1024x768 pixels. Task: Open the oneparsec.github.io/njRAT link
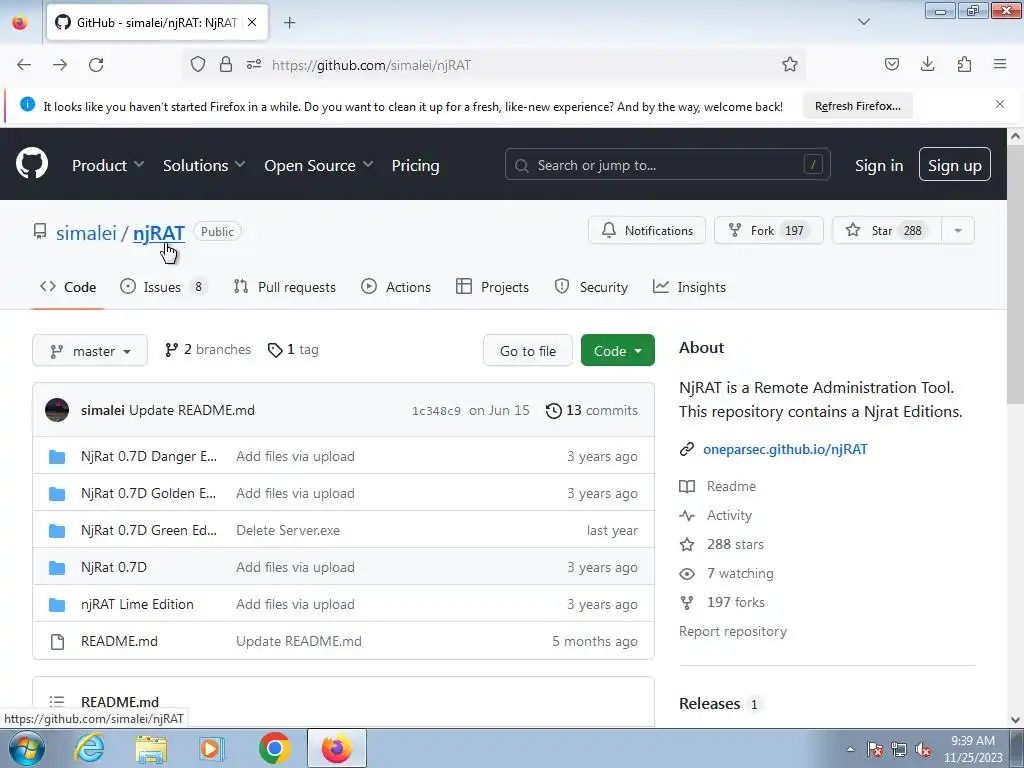[785, 449]
